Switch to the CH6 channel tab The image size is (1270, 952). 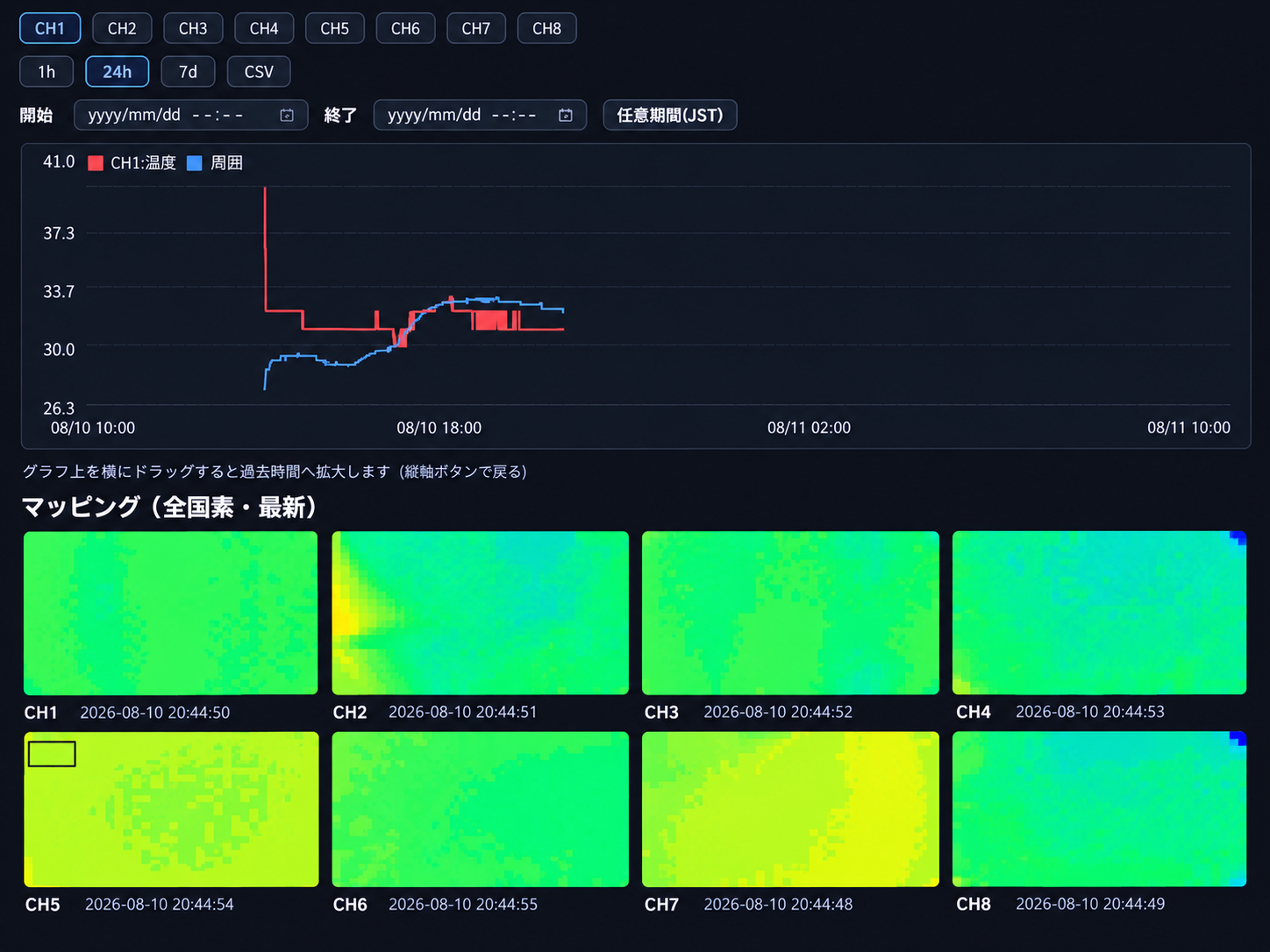pyautogui.click(x=405, y=28)
